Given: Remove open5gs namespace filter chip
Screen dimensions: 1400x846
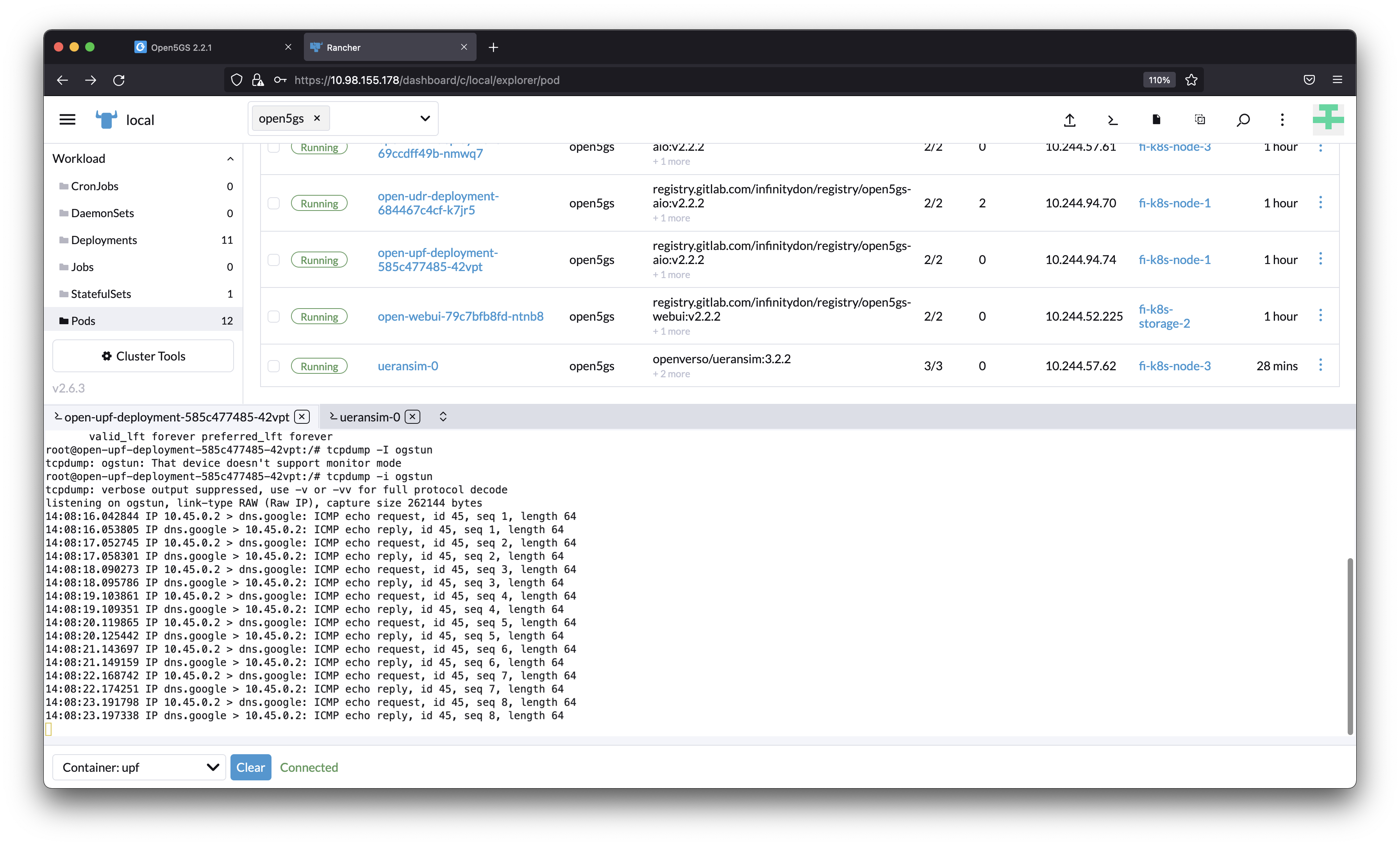Looking at the screenshot, I should click(x=317, y=118).
